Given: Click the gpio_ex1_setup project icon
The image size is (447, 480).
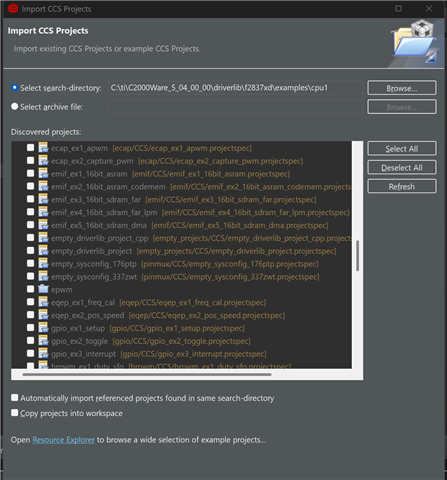Looking at the screenshot, I should coord(43,328).
